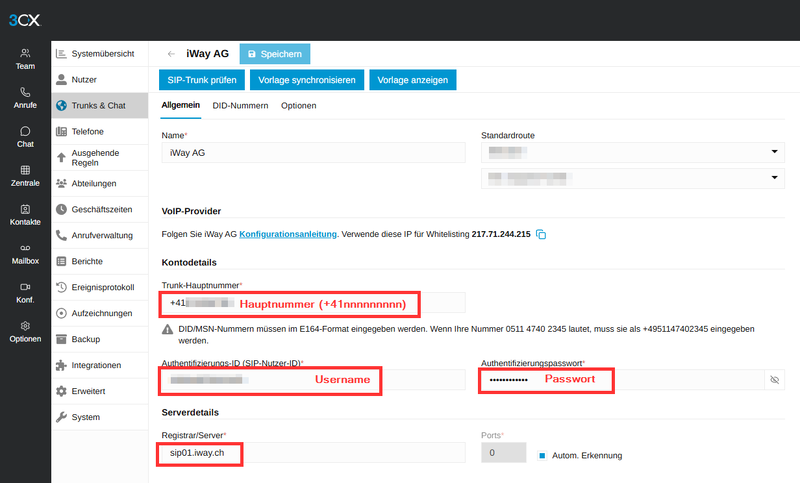Click the Trunk-Hauptnummer input field
Screen dimensions: 800x483
pos(313,303)
